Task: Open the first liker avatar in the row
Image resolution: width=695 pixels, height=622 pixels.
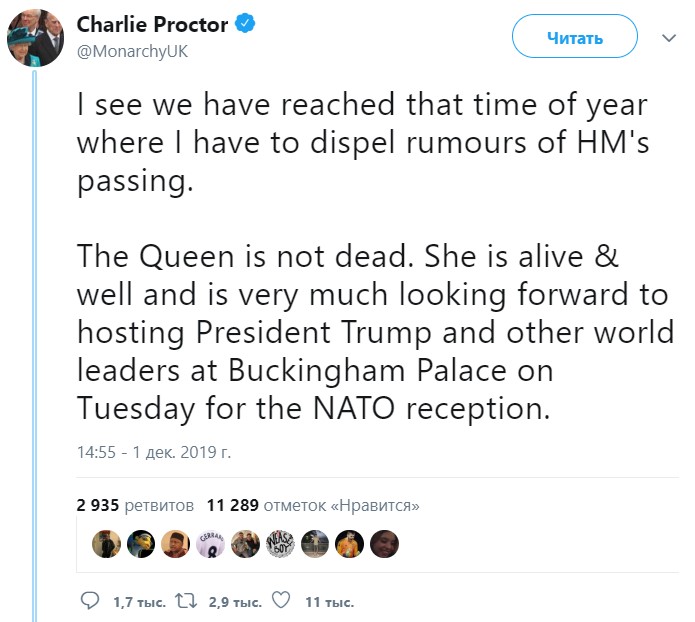Action: point(106,544)
